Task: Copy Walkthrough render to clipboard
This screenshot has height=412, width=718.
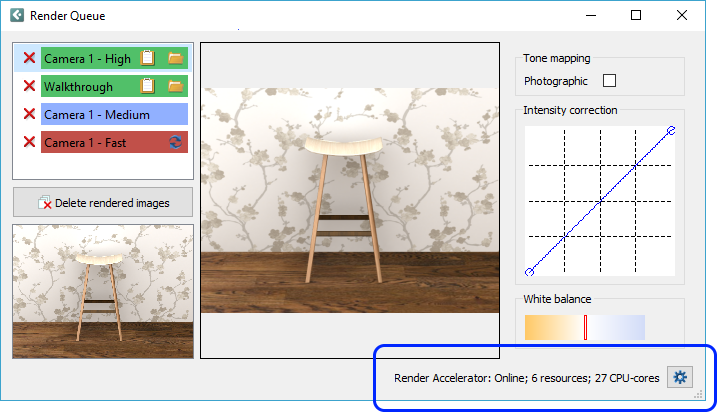Action: pyautogui.click(x=147, y=86)
